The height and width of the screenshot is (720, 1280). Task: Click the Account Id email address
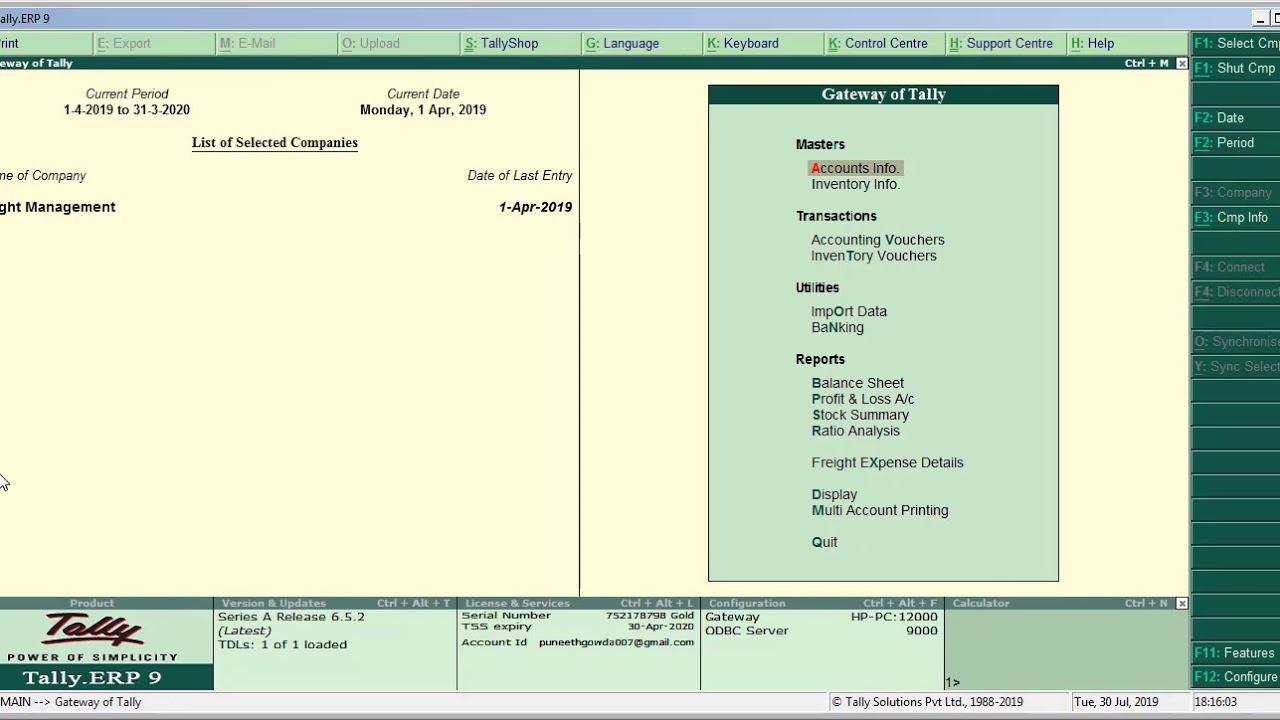tap(616, 642)
